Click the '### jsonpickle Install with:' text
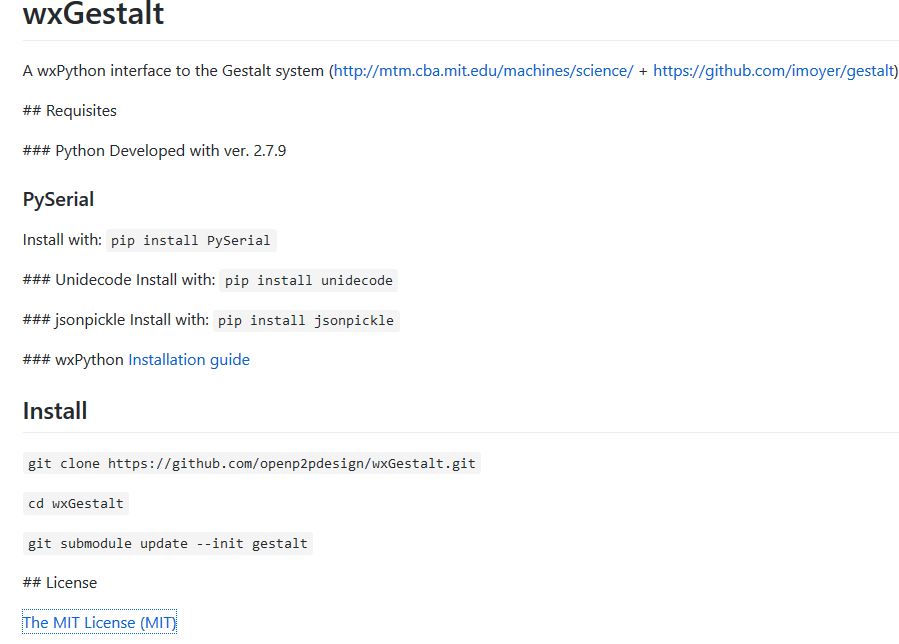 pos(115,319)
